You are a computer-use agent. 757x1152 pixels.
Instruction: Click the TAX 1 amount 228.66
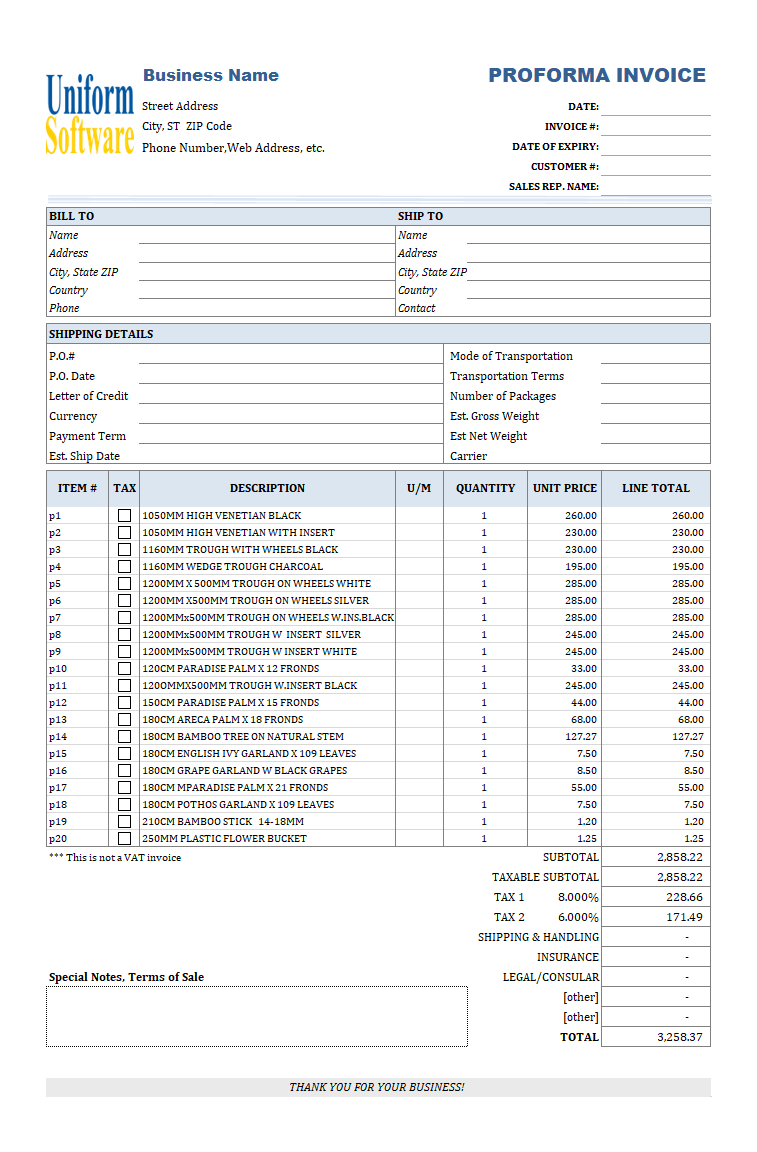[684, 898]
